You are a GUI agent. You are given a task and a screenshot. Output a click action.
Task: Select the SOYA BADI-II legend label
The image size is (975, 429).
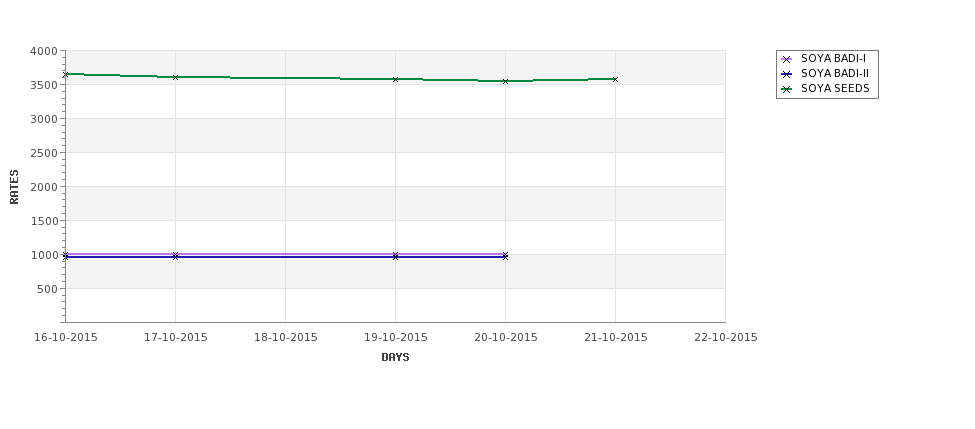pyautogui.click(x=835, y=73)
